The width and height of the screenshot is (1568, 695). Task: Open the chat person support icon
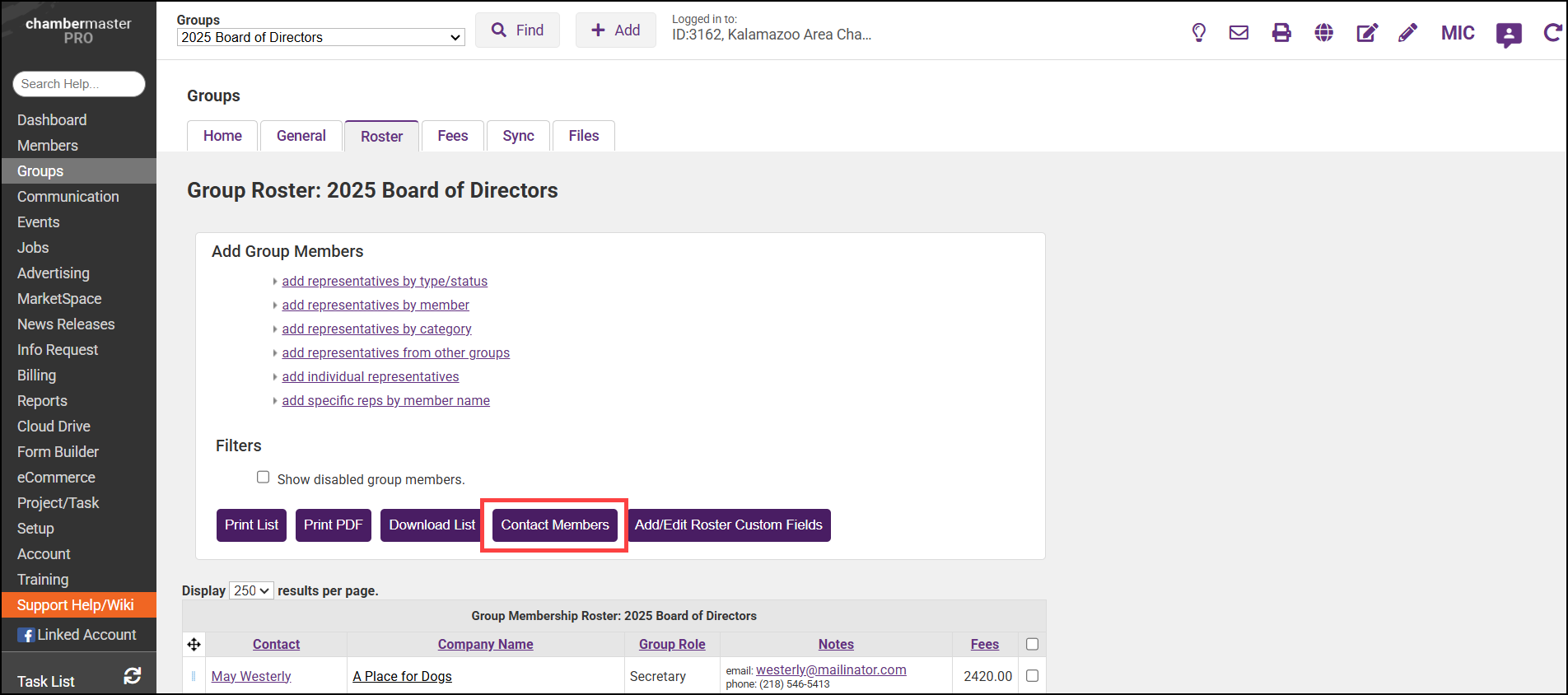coord(1508,35)
